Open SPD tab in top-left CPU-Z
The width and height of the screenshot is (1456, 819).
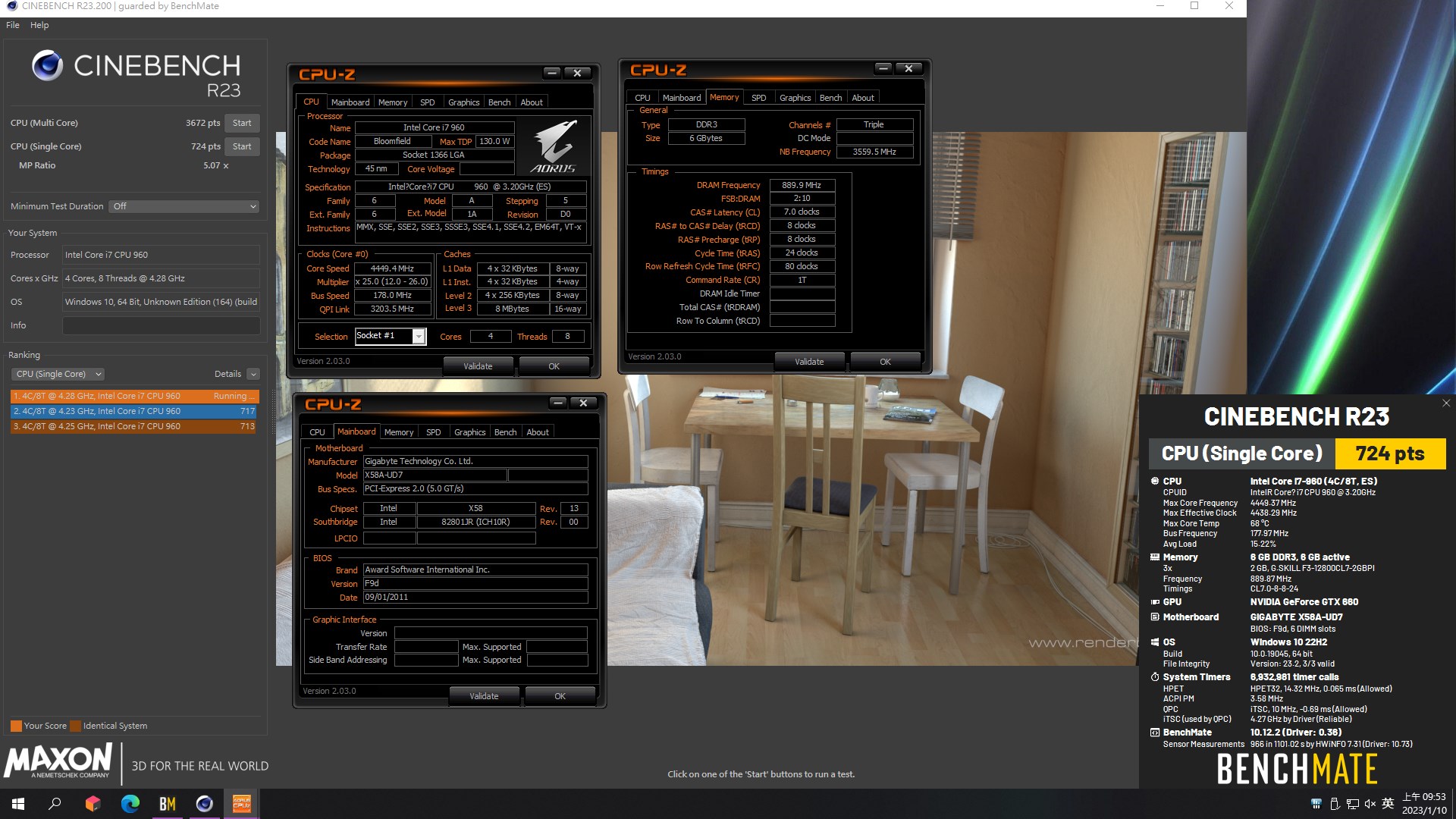tap(428, 102)
